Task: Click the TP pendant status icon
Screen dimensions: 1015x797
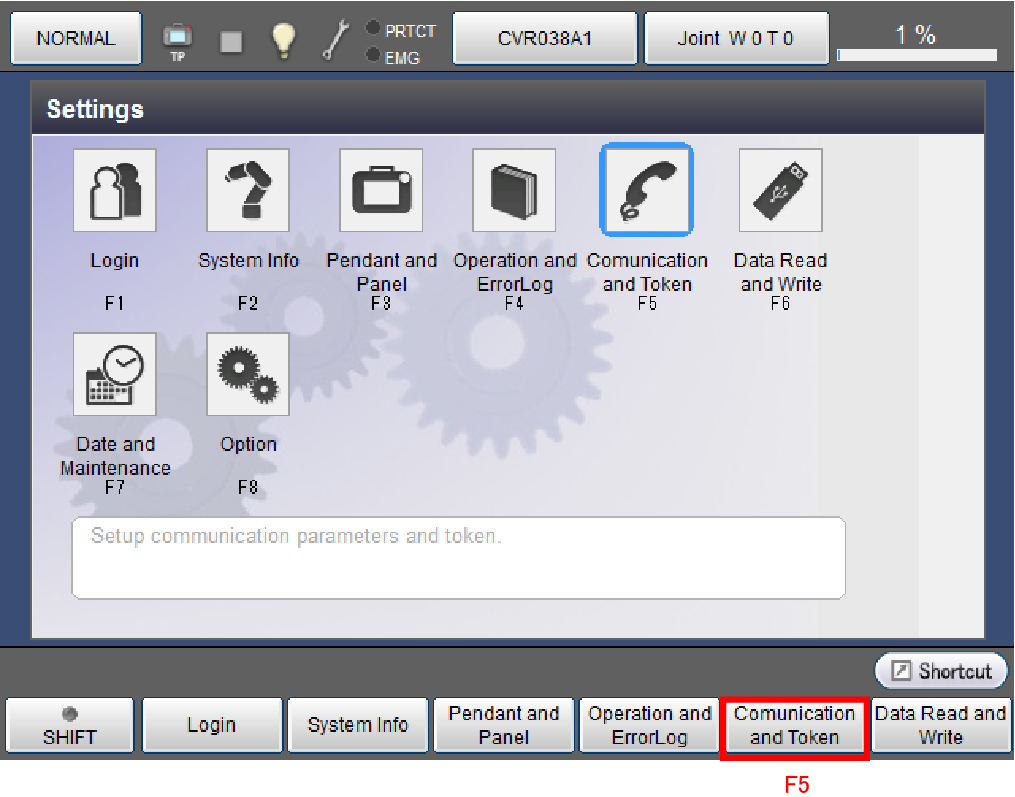Action: pyautogui.click(x=177, y=39)
